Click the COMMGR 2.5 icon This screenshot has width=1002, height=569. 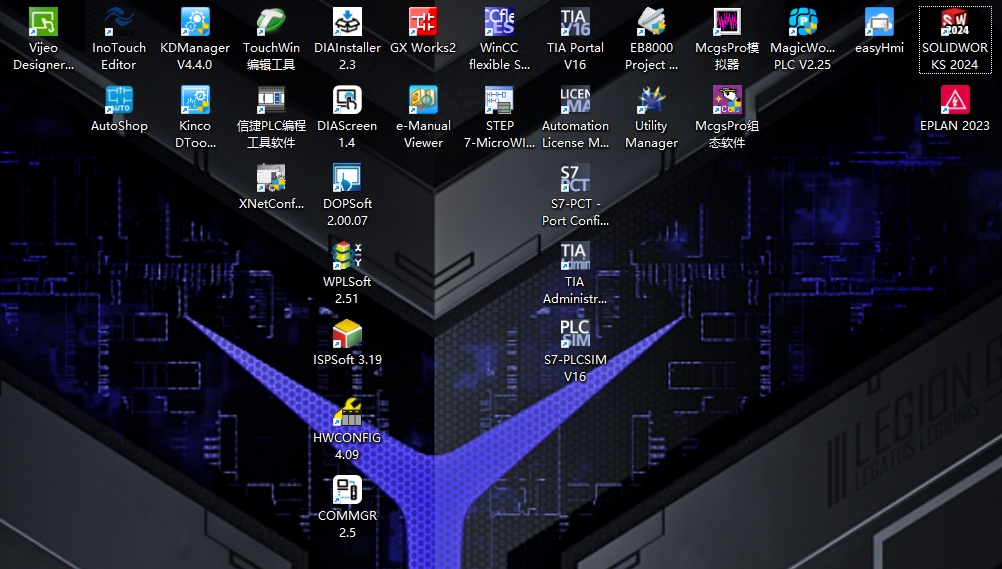347,490
